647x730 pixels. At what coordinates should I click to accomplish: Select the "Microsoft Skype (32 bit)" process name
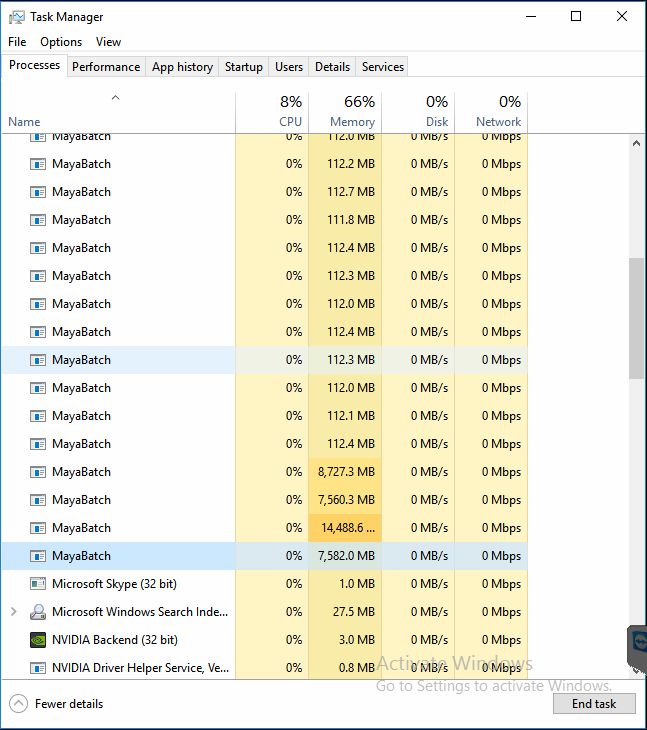(115, 584)
